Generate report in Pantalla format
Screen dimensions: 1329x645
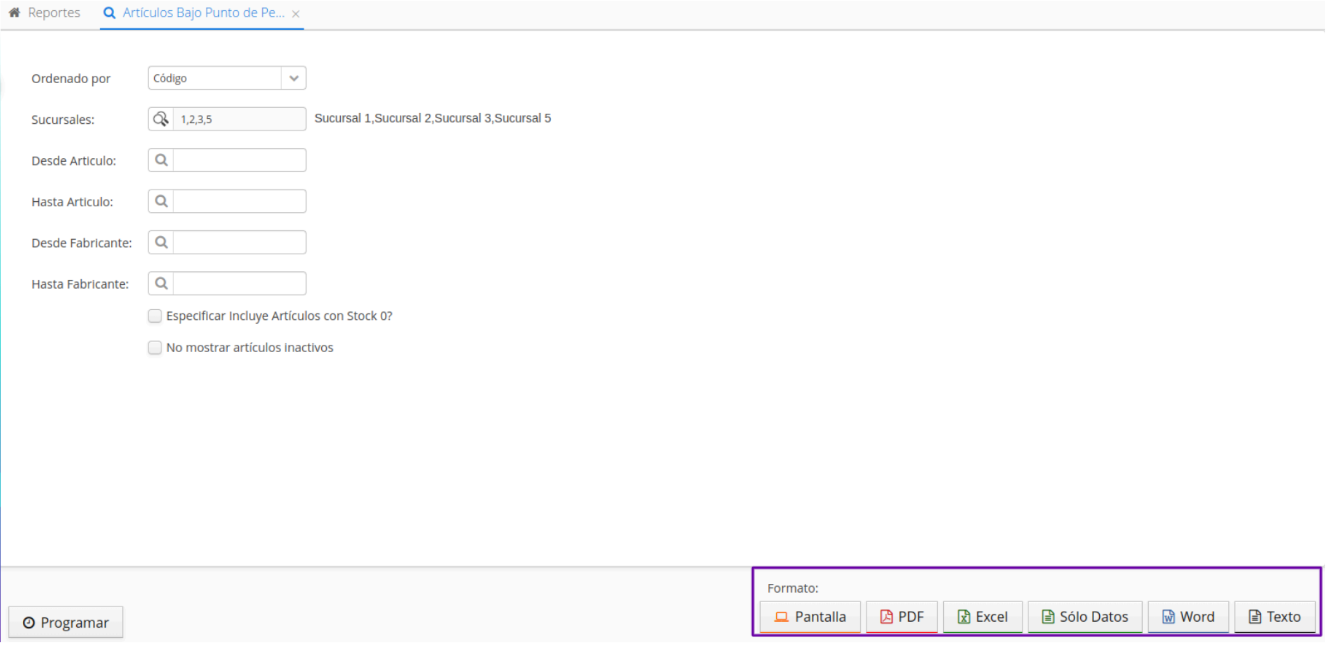pyautogui.click(x=810, y=617)
